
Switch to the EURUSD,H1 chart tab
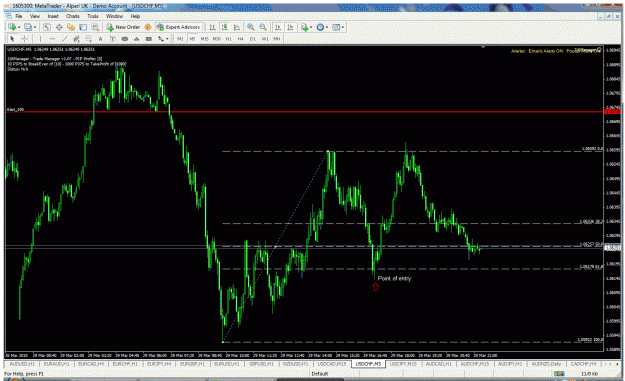click(x=226, y=364)
